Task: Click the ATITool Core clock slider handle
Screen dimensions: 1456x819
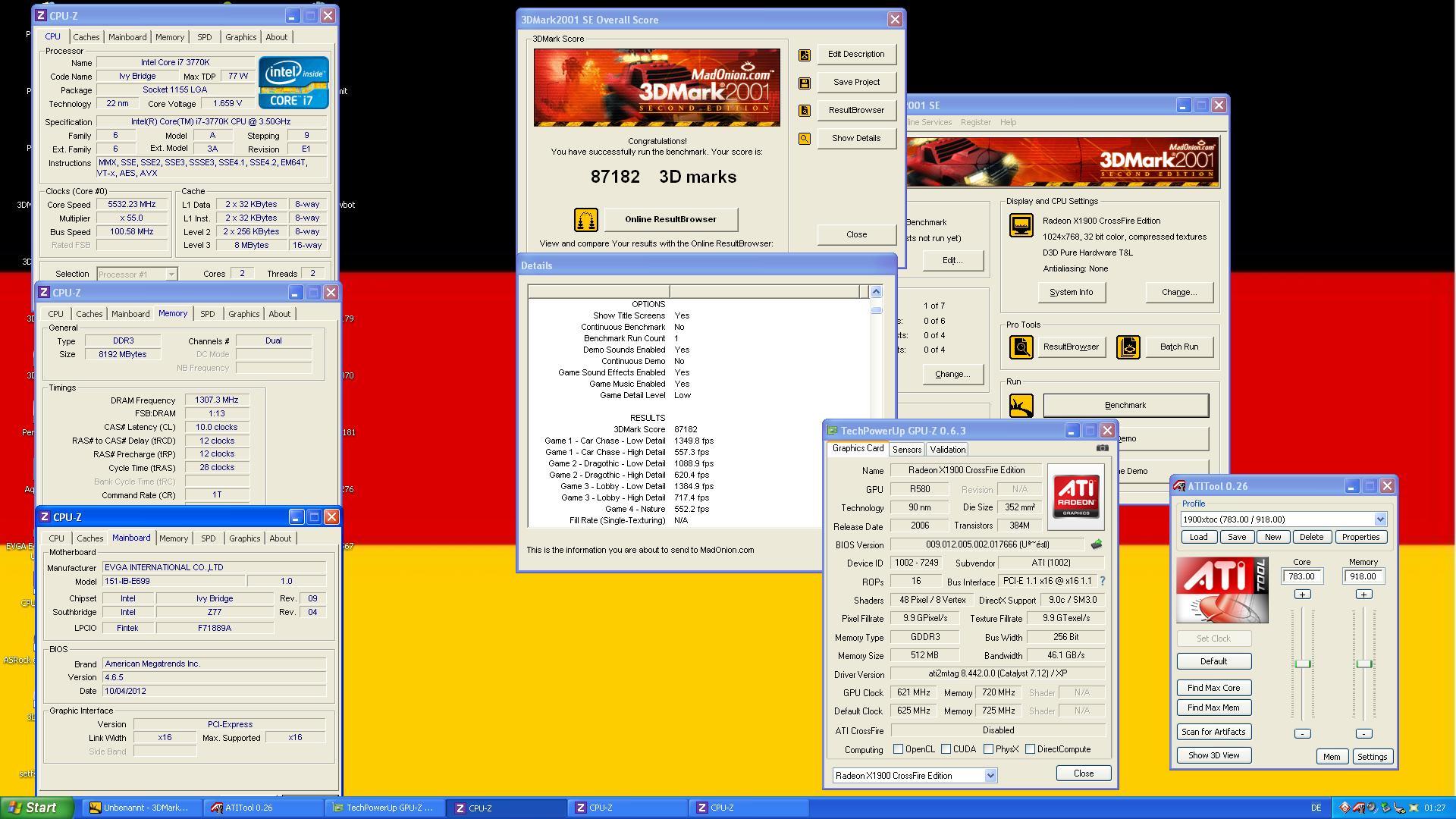Action: click(x=1302, y=664)
